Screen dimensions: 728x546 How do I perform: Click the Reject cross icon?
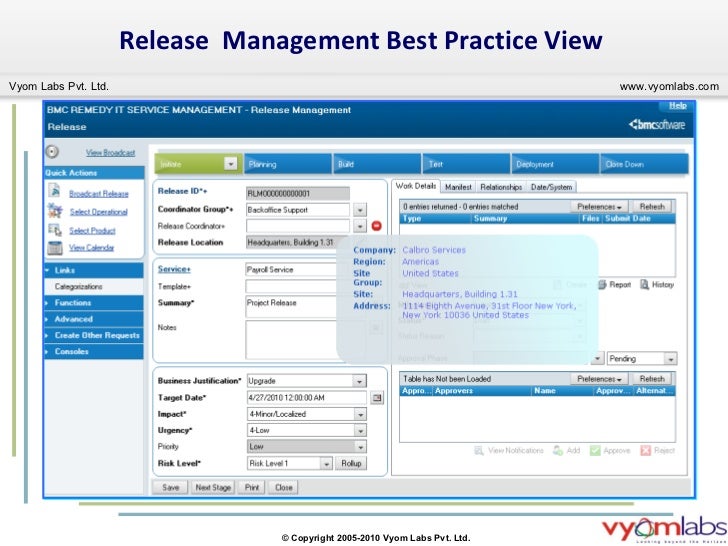click(x=645, y=450)
